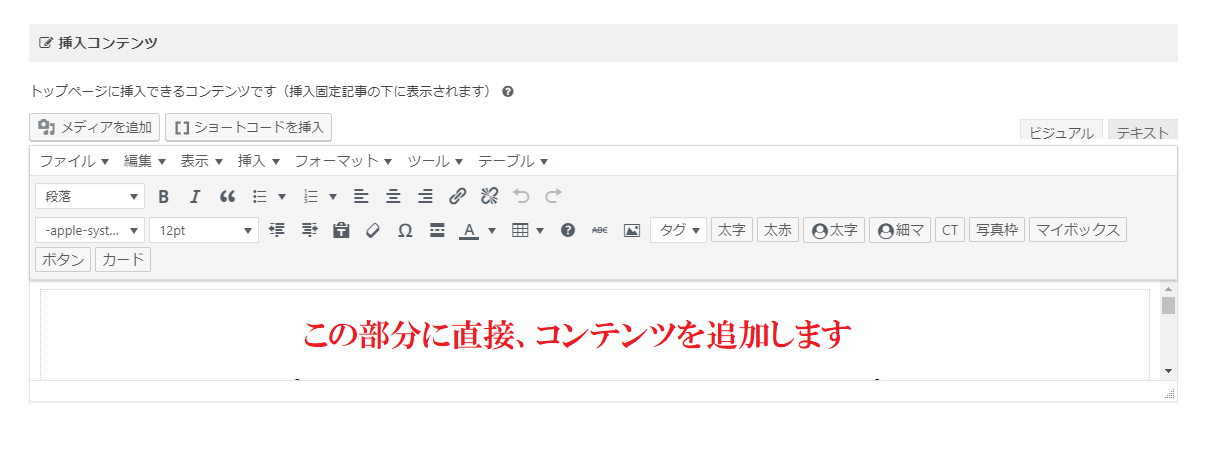Click help icon beside description text

tap(508, 91)
